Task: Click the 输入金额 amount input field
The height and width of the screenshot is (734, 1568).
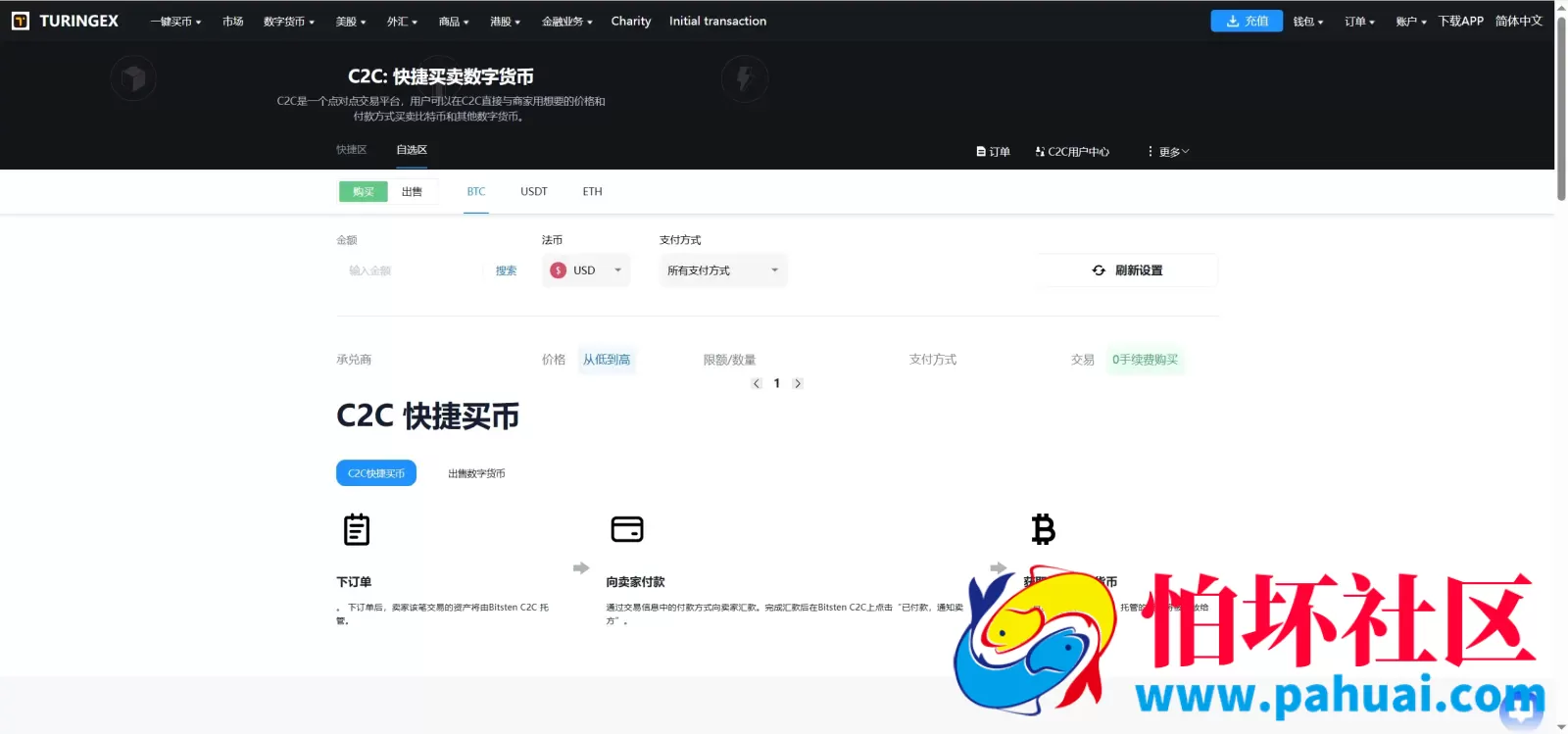Action: click(412, 270)
